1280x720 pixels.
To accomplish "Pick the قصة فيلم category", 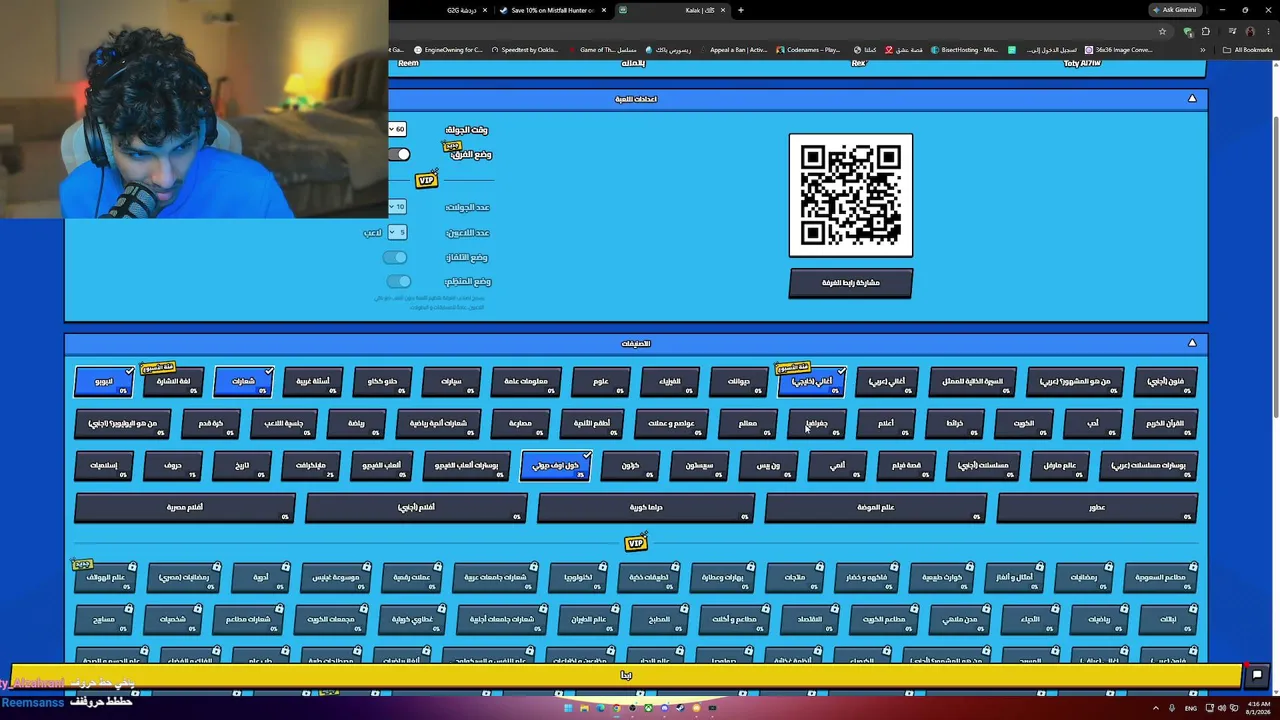I will pyautogui.click(x=906, y=465).
